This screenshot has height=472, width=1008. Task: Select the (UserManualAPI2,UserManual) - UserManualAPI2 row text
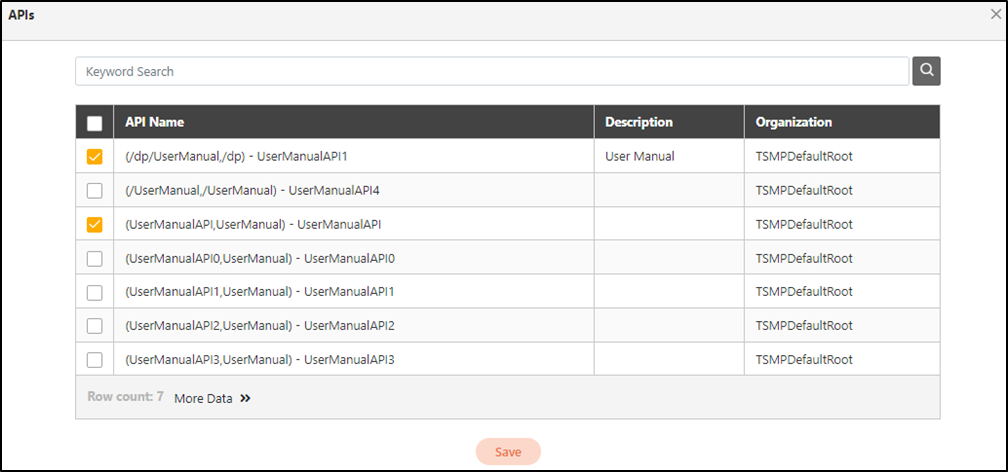(x=260, y=326)
